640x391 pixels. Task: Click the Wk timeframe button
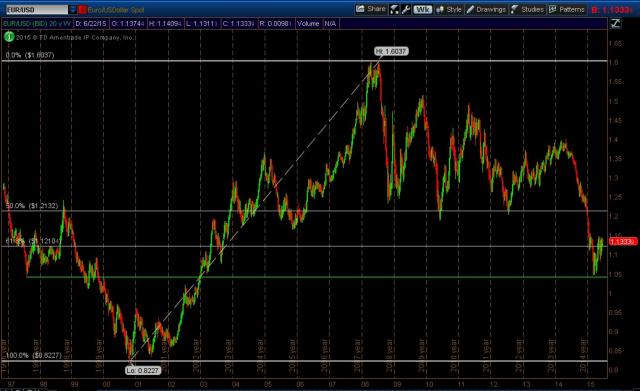tap(422, 9)
